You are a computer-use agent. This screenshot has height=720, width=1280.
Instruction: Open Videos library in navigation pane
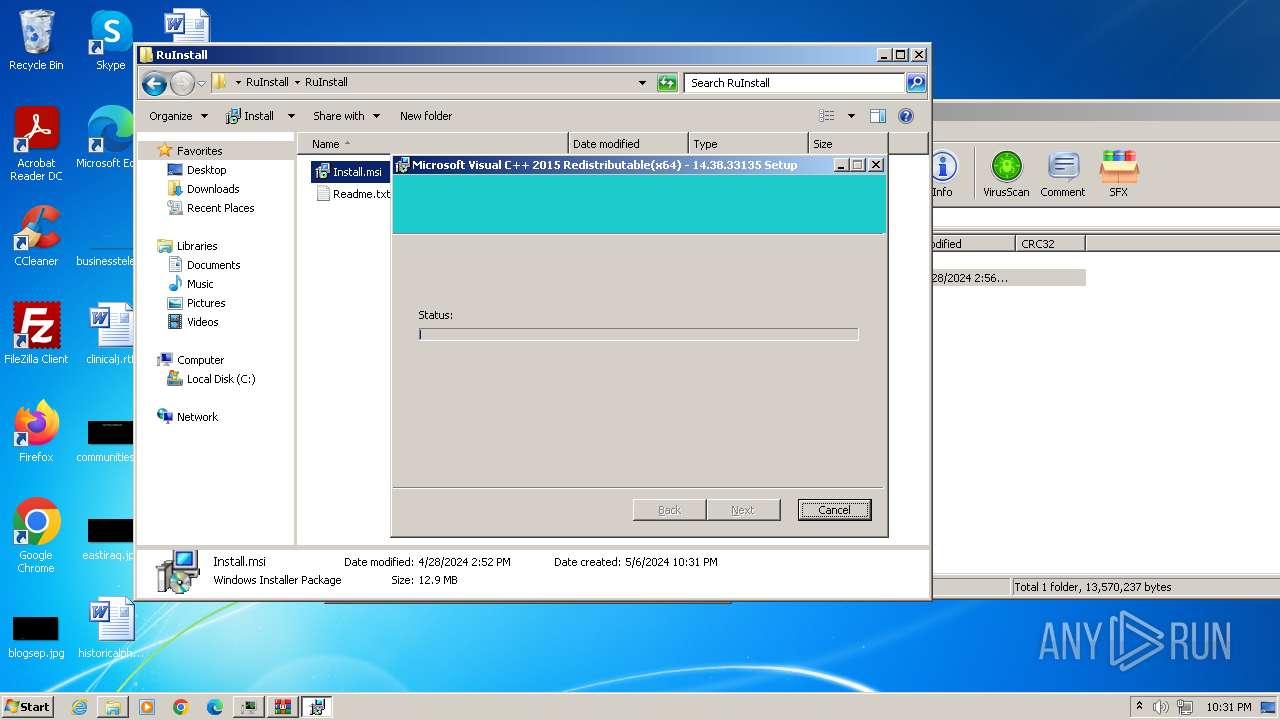(202, 322)
